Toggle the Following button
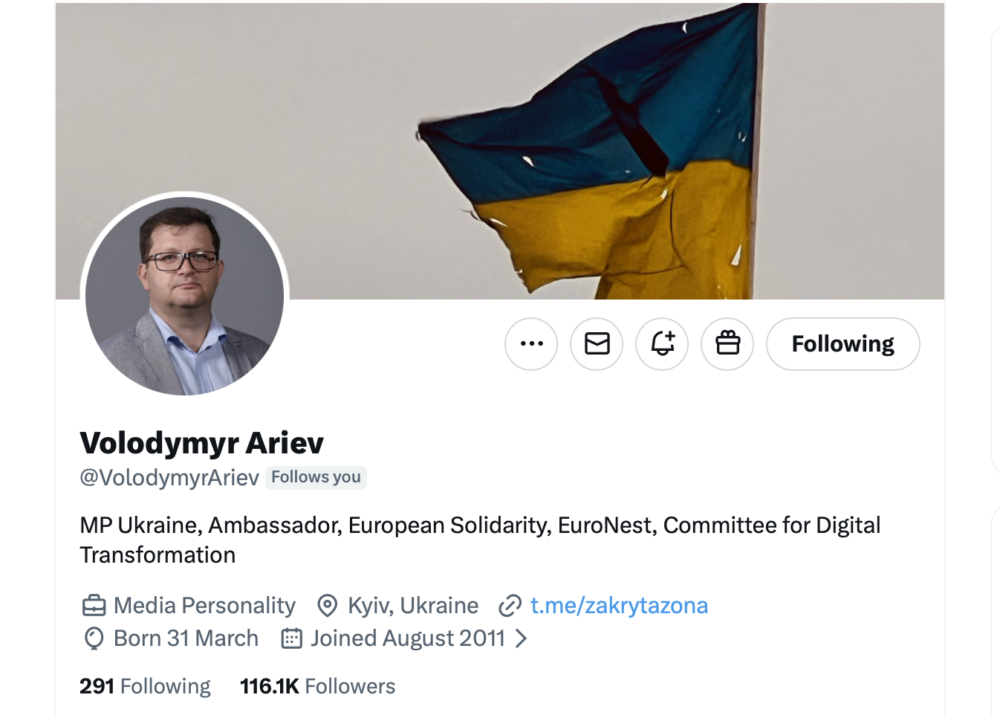The width and height of the screenshot is (1000, 718). [843, 344]
